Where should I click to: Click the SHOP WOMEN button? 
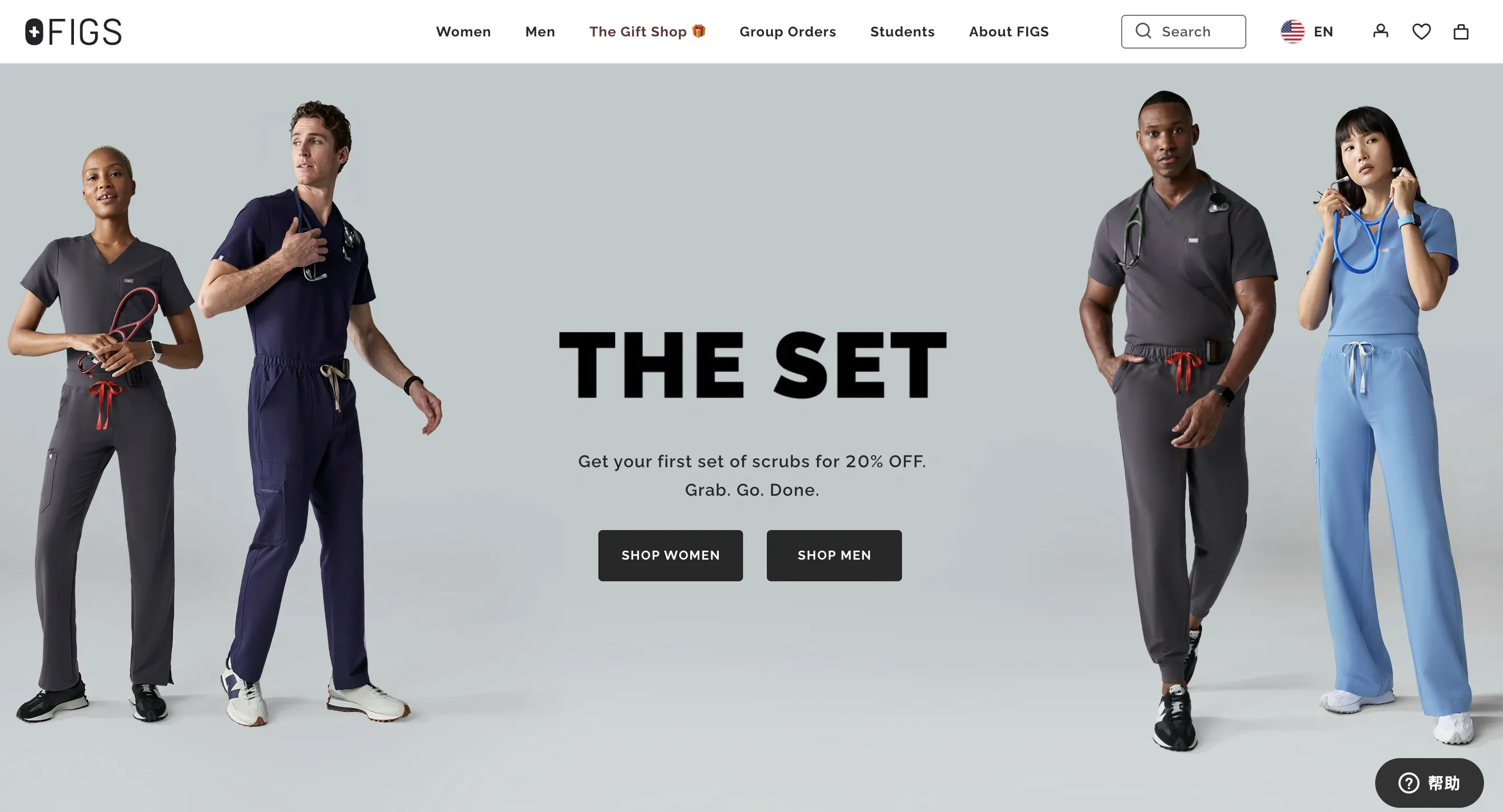point(670,555)
